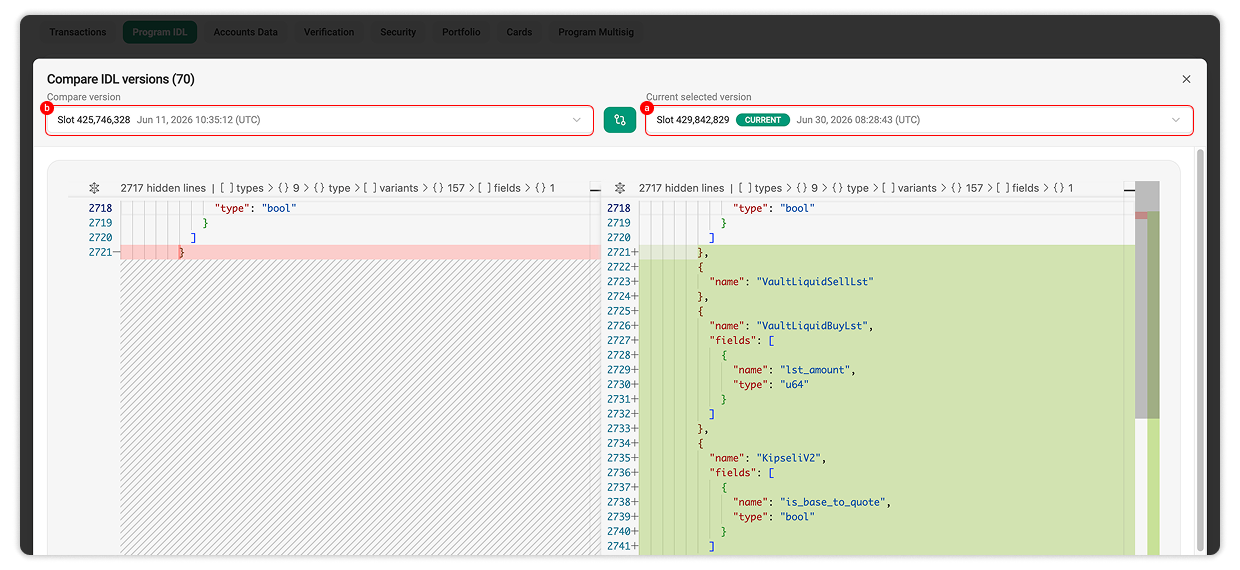Click the "lst_amount" field name value
Image resolution: width=1240 pixels, height=570 pixels.
[x=815, y=370]
